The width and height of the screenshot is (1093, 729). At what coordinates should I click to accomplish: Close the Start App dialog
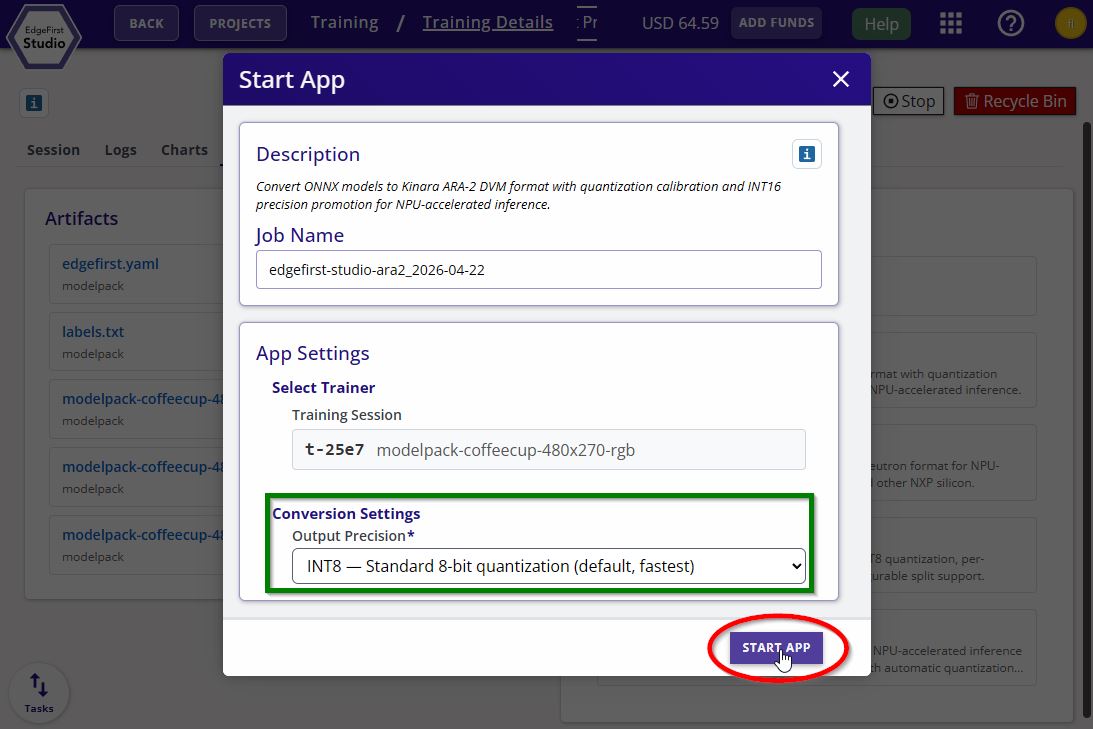[841, 79]
